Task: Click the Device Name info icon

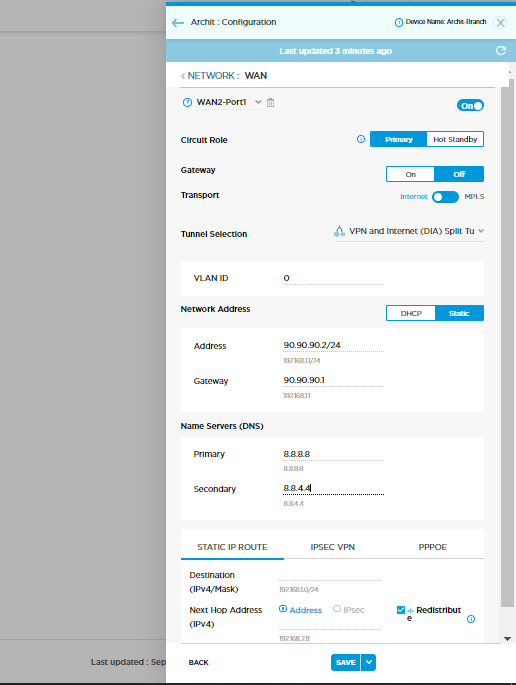Action: coord(398,22)
